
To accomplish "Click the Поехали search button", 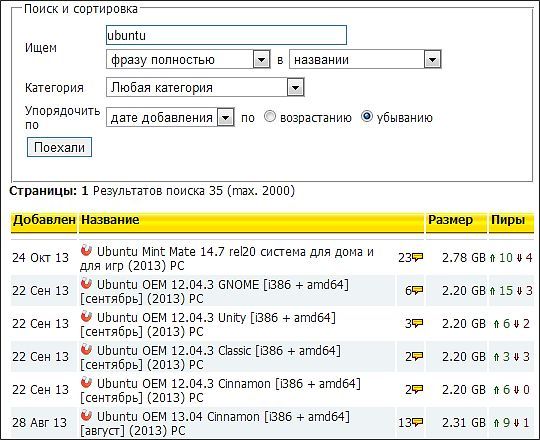I will pyautogui.click(x=59, y=147).
